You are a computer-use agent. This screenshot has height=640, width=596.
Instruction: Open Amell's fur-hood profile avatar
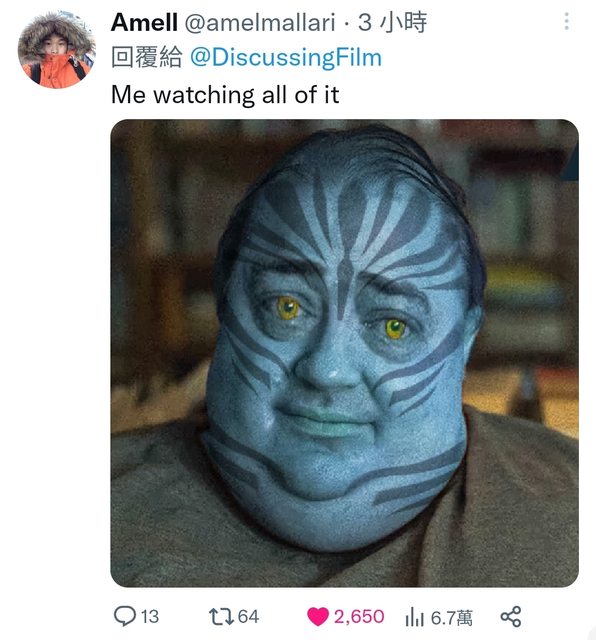click(x=56, y=50)
